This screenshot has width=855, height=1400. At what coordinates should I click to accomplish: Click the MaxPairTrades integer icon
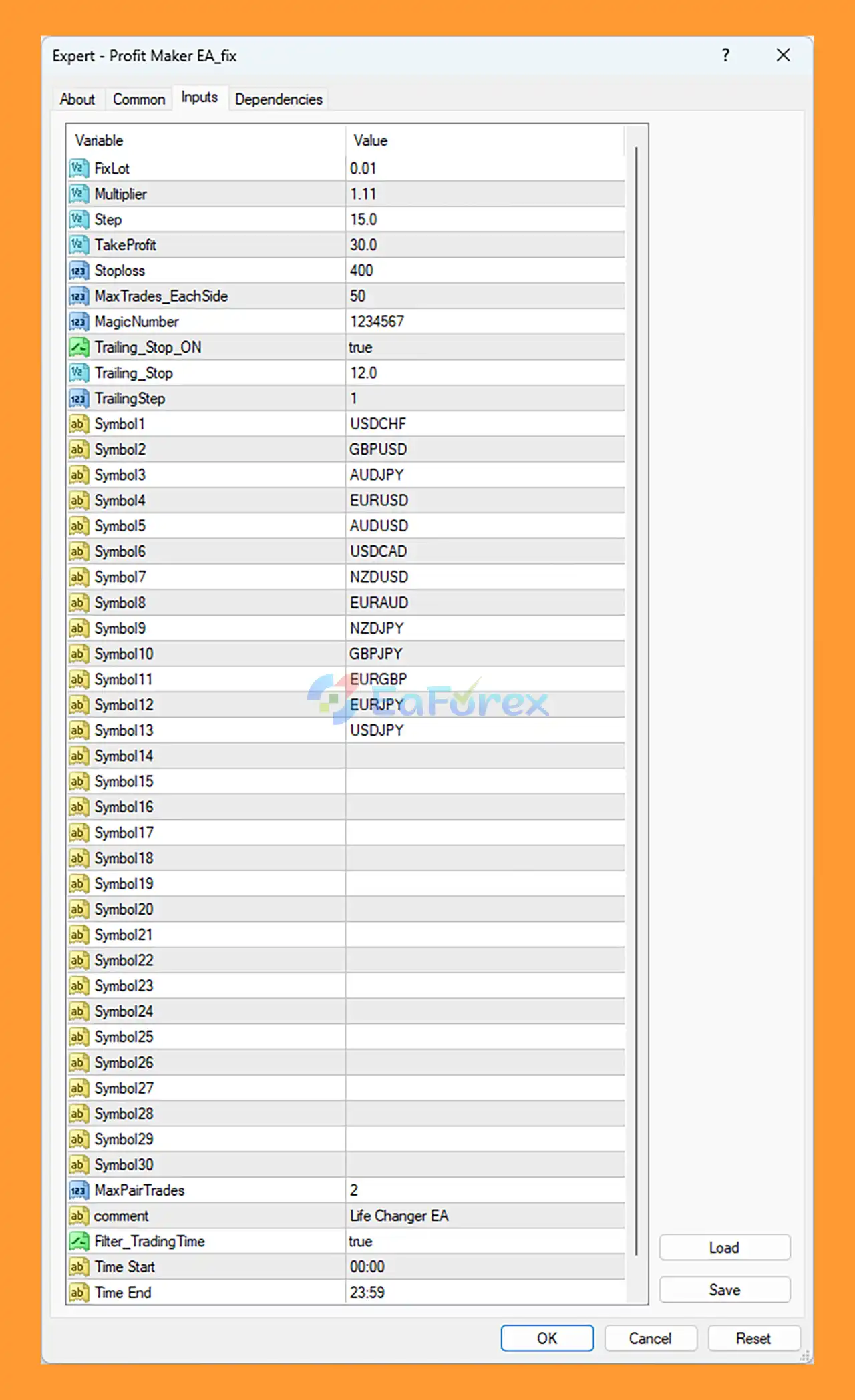79,1190
